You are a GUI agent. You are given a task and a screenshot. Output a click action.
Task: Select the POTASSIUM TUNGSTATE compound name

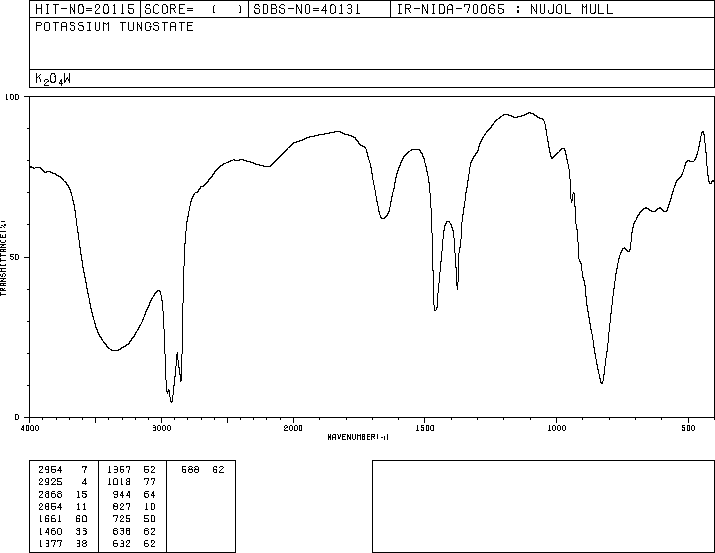pyautogui.click(x=114, y=27)
